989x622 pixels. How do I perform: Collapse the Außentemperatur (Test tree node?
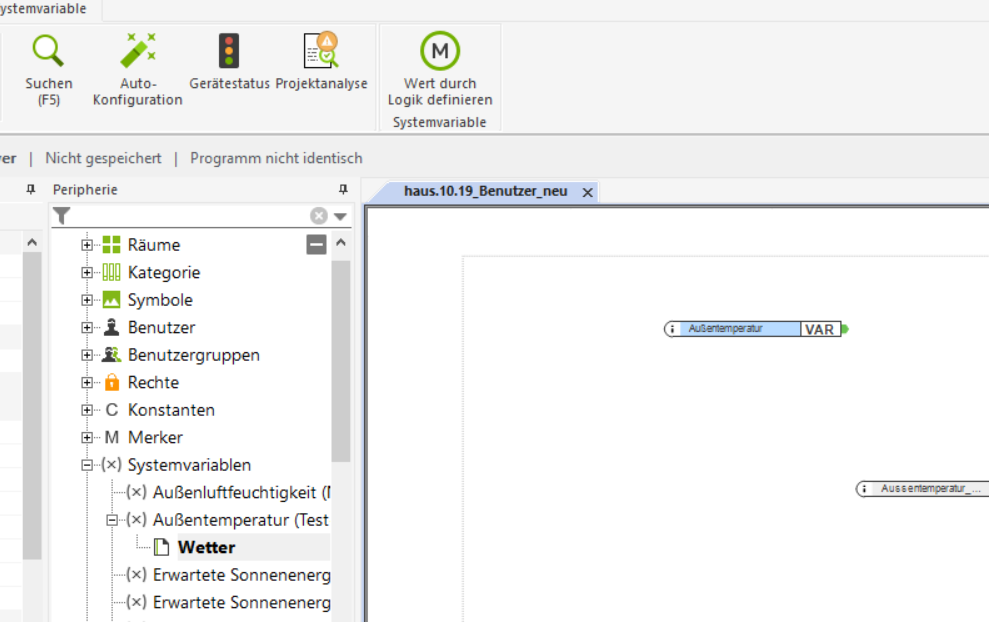pyautogui.click(x=112, y=520)
